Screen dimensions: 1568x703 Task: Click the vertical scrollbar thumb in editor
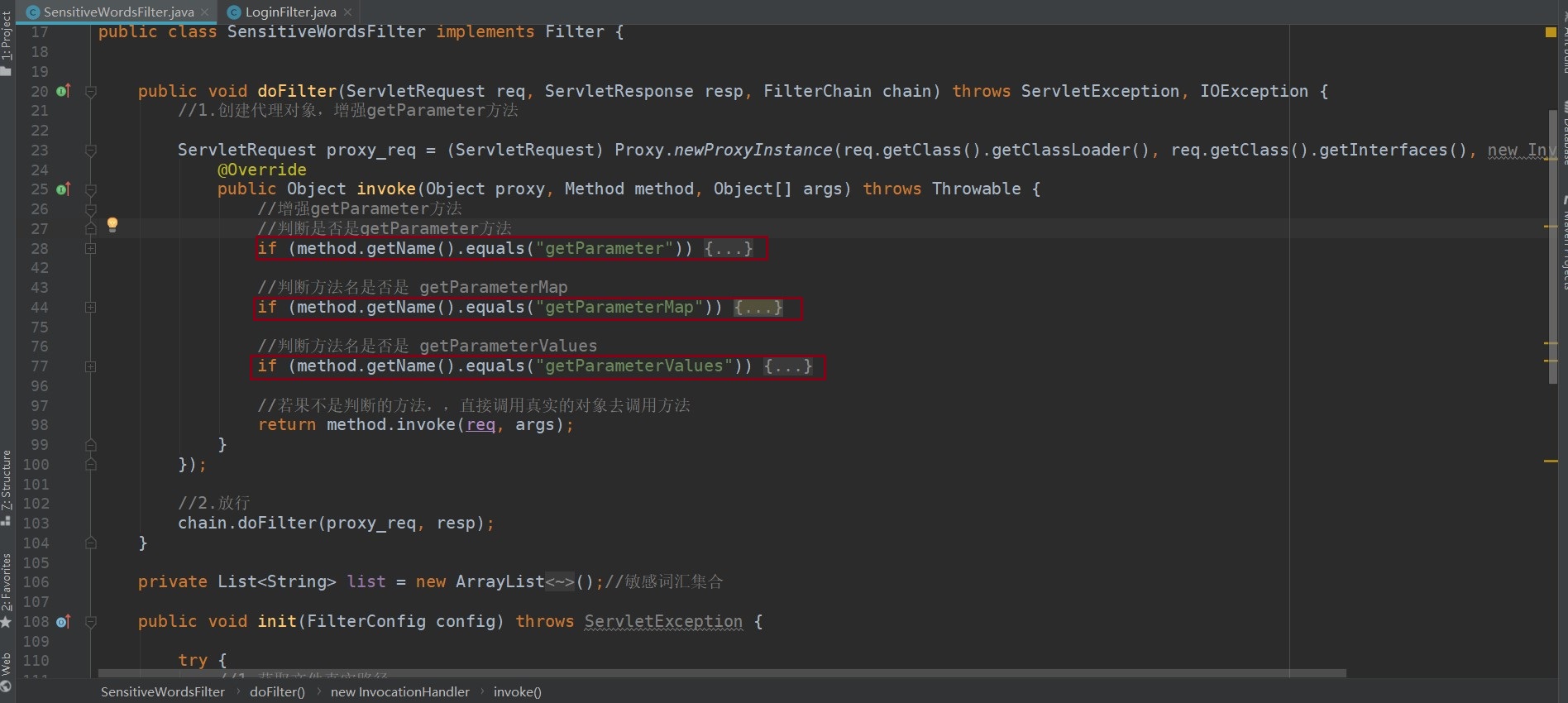pos(1553,248)
